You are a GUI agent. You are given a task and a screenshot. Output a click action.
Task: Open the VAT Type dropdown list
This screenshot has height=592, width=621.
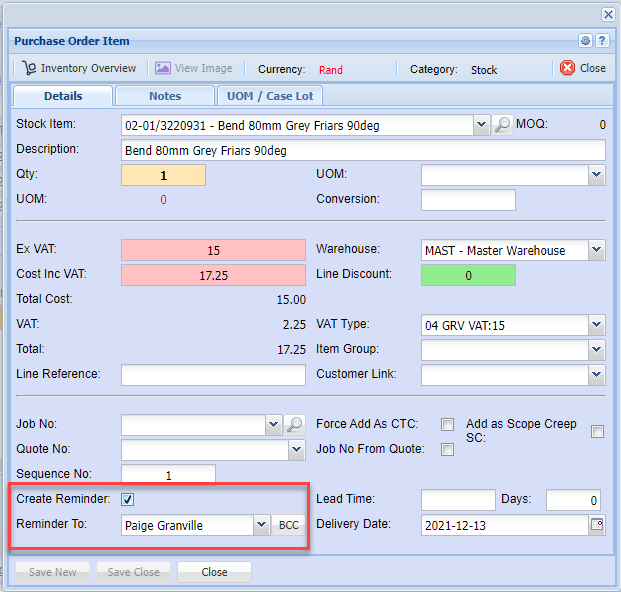[597, 325]
